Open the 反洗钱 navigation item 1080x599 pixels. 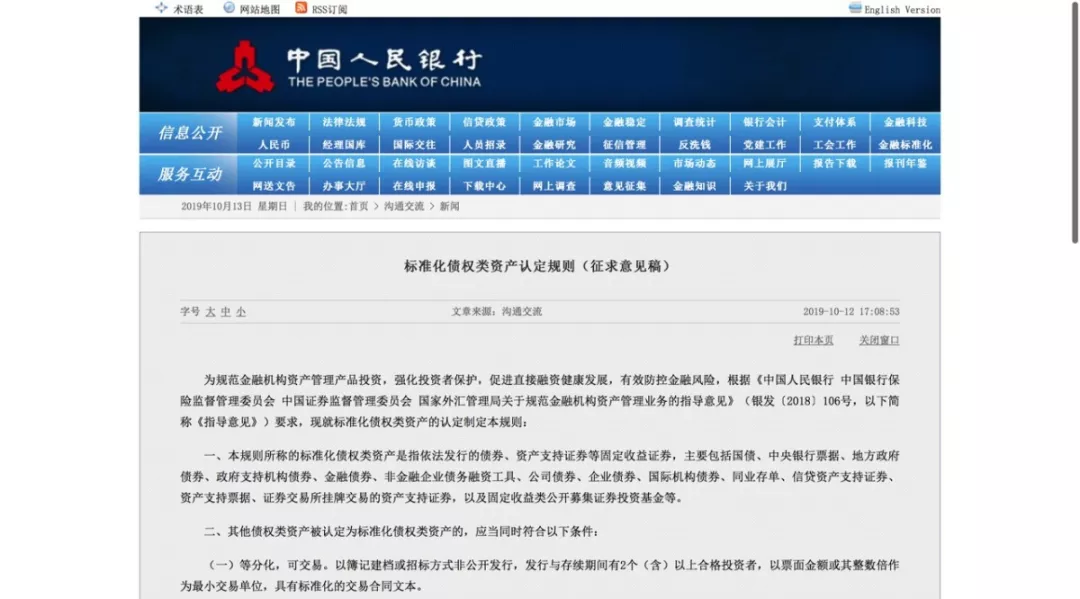pos(694,144)
